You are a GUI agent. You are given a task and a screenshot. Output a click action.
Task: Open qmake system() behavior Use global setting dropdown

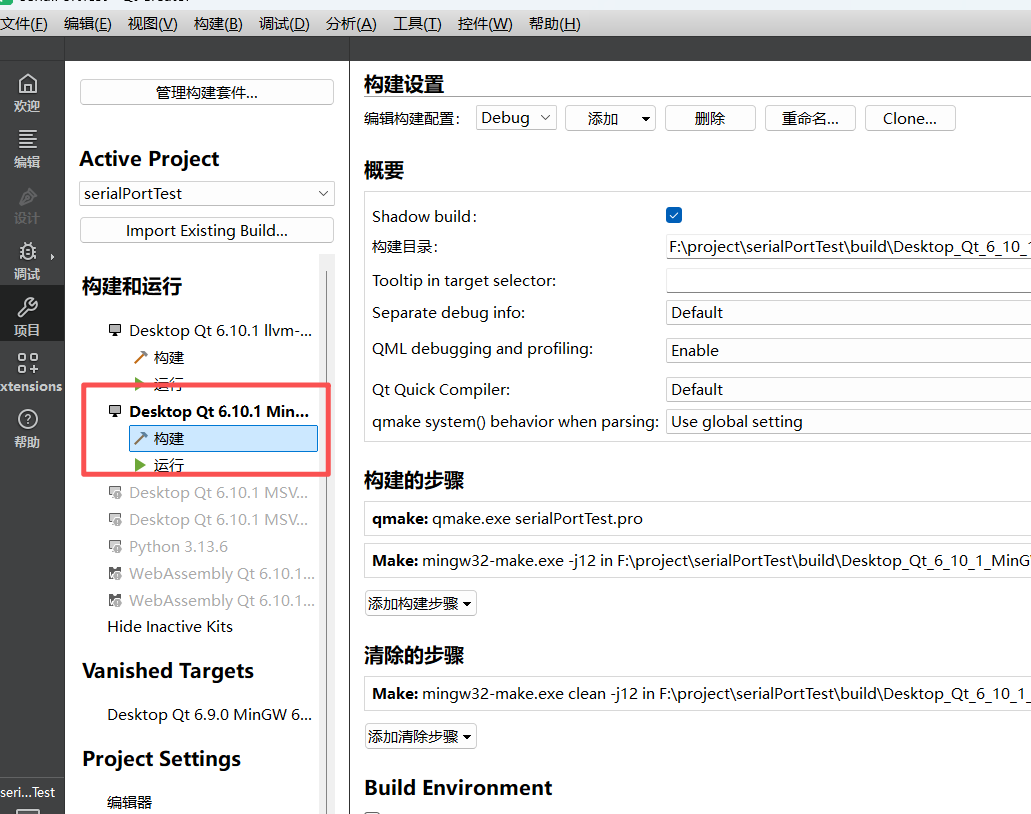[x=848, y=421]
